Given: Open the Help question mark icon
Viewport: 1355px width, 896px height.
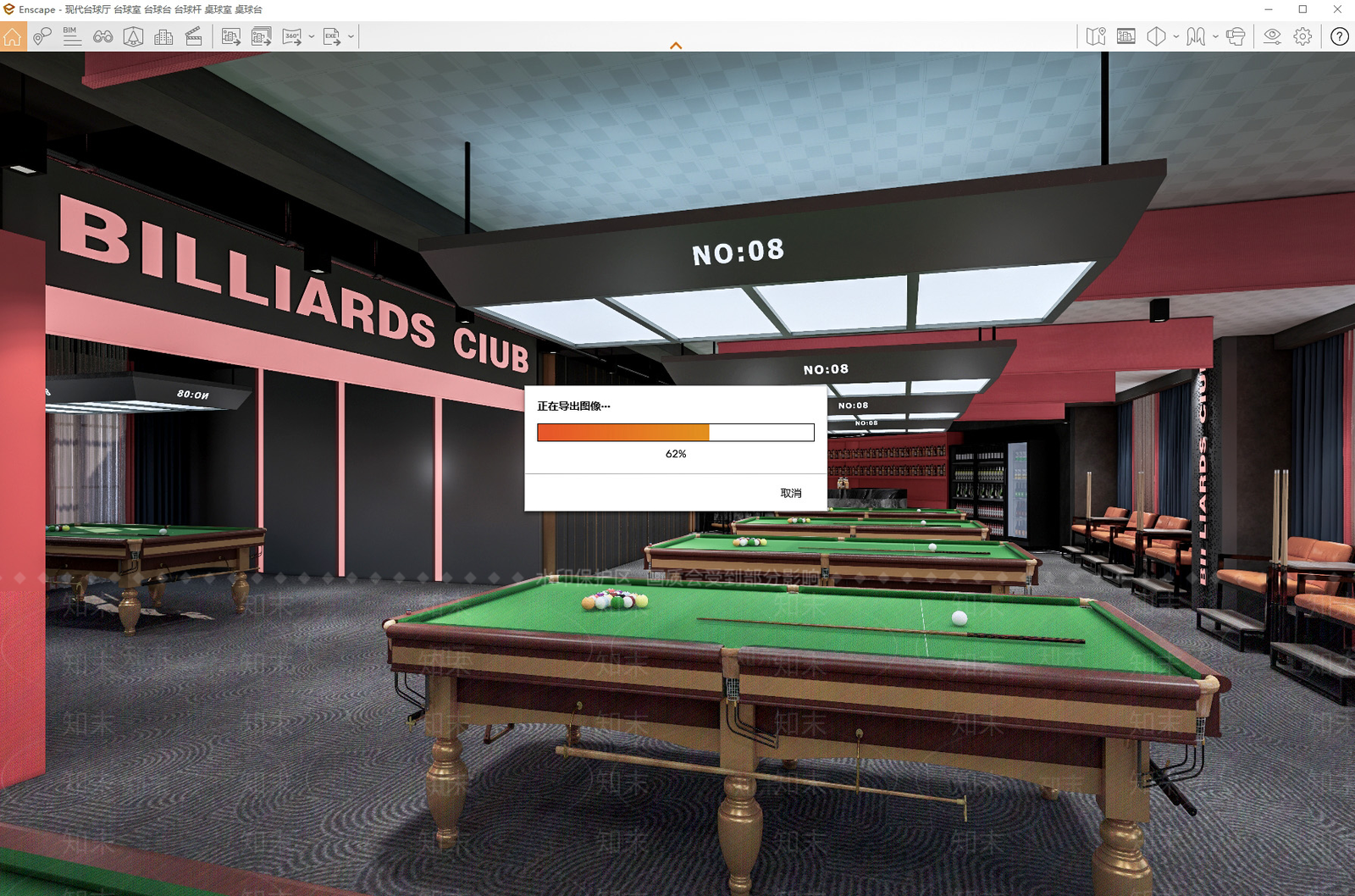Looking at the screenshot, I should pyautogui.click(x=1340, y=36).
